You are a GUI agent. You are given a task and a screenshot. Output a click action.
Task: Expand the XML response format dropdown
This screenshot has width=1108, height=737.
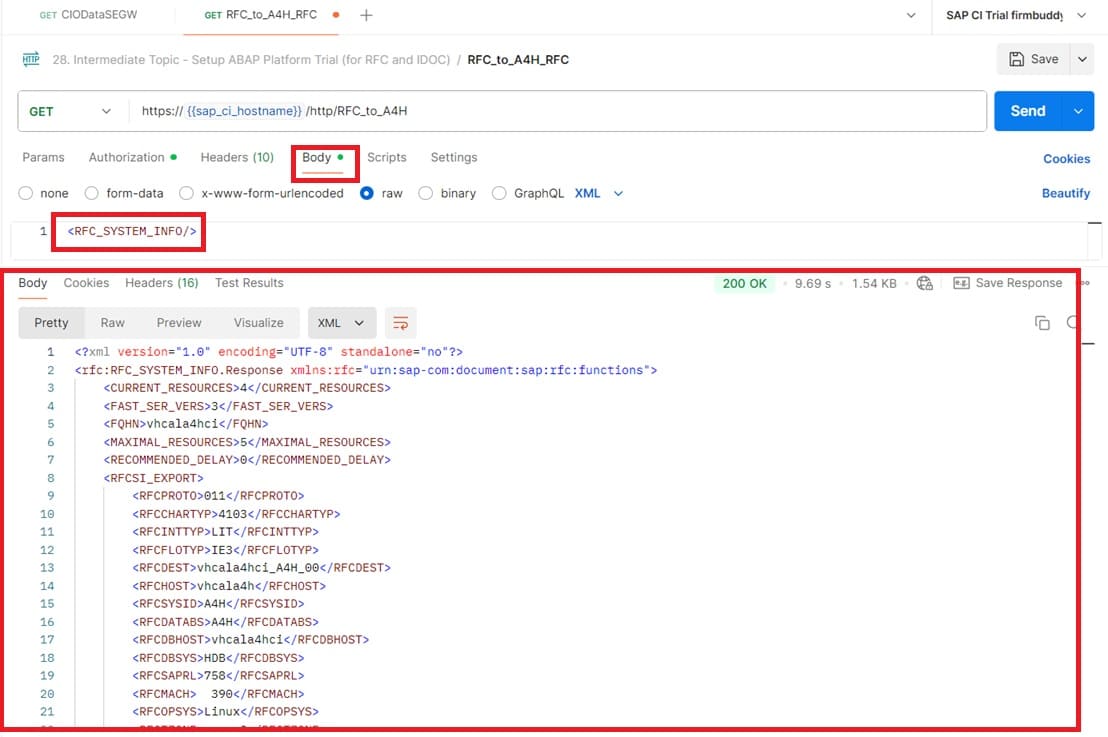pos(342,323)
